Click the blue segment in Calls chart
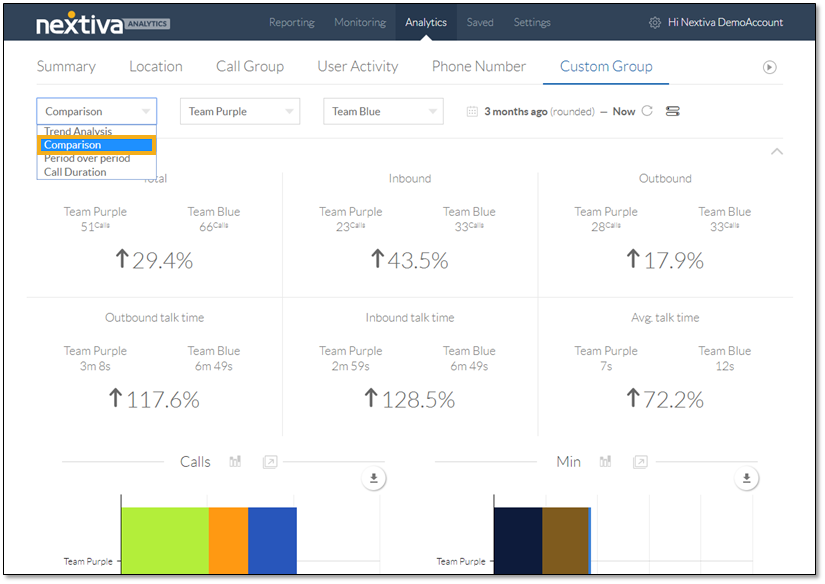Screen dimensions: 825x584 pyautogui.click(x=273, y=540)
